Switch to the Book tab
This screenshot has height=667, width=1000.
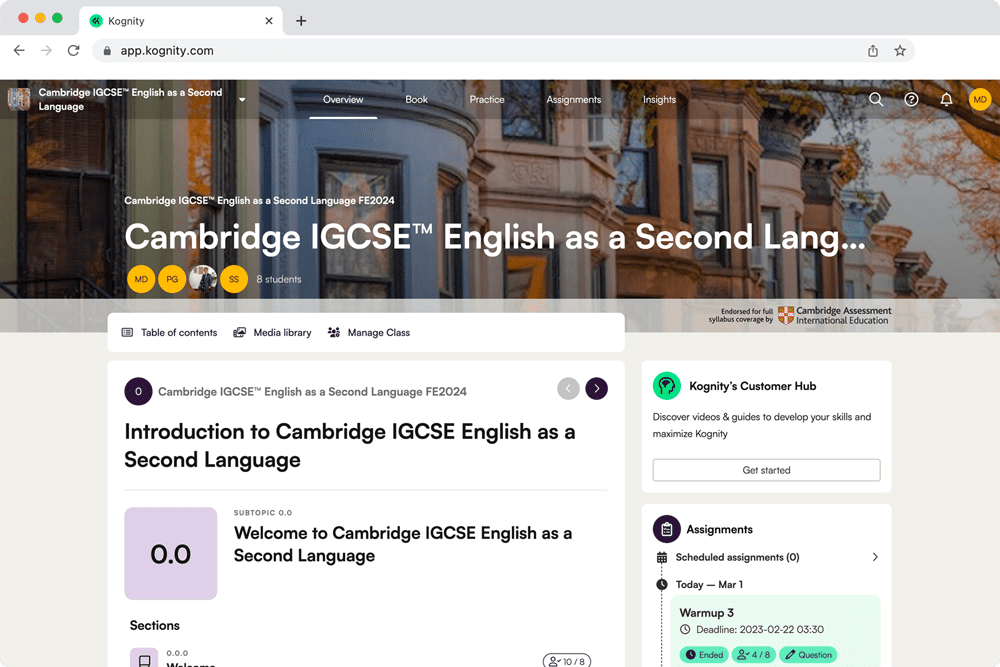tap(416, 99)
